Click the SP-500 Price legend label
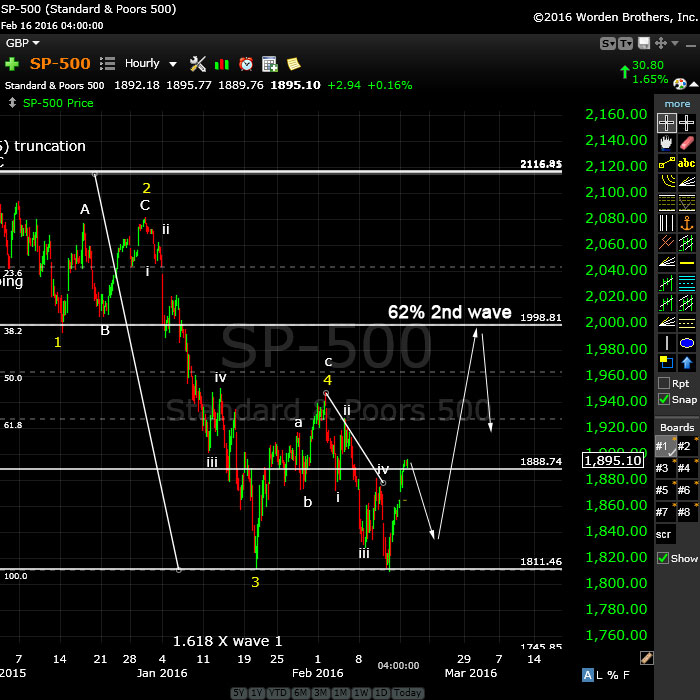 (58, 103)
